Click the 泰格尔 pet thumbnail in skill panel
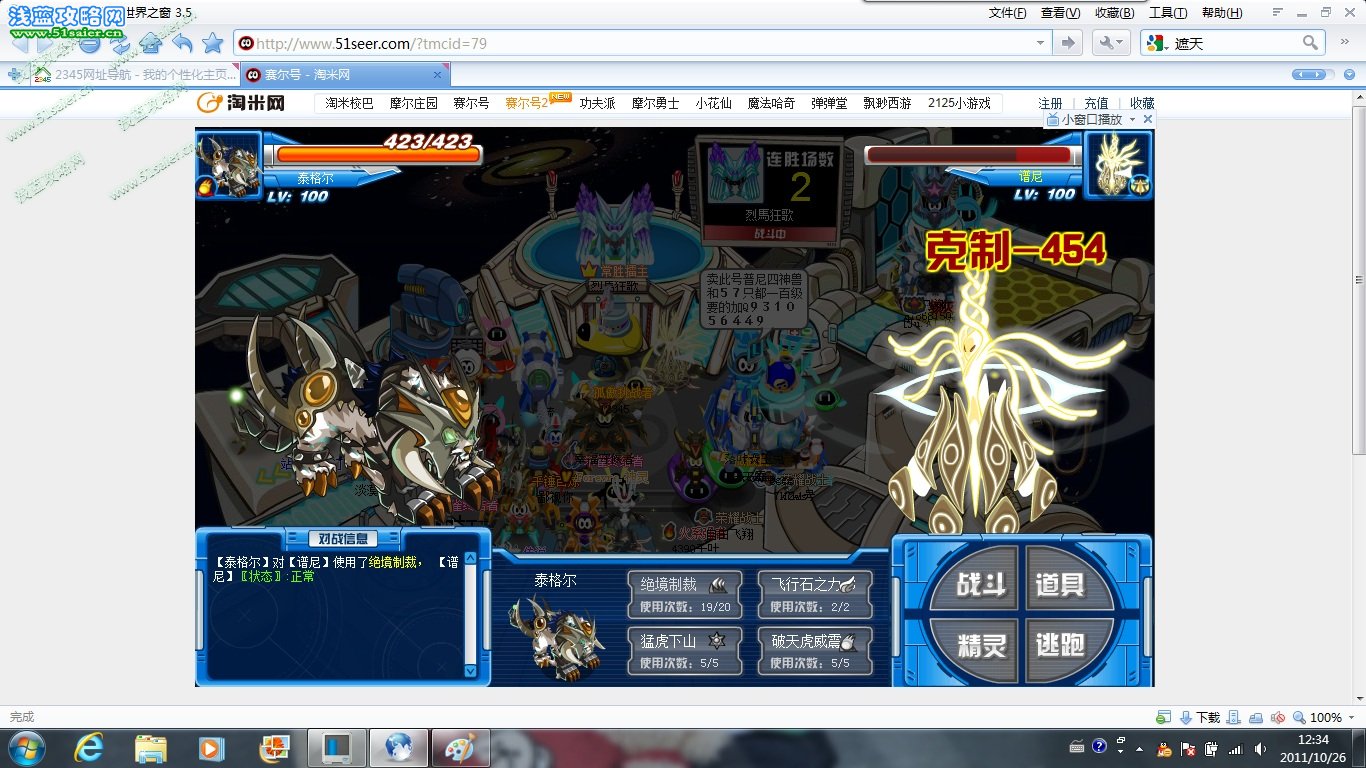 [556, 637]
